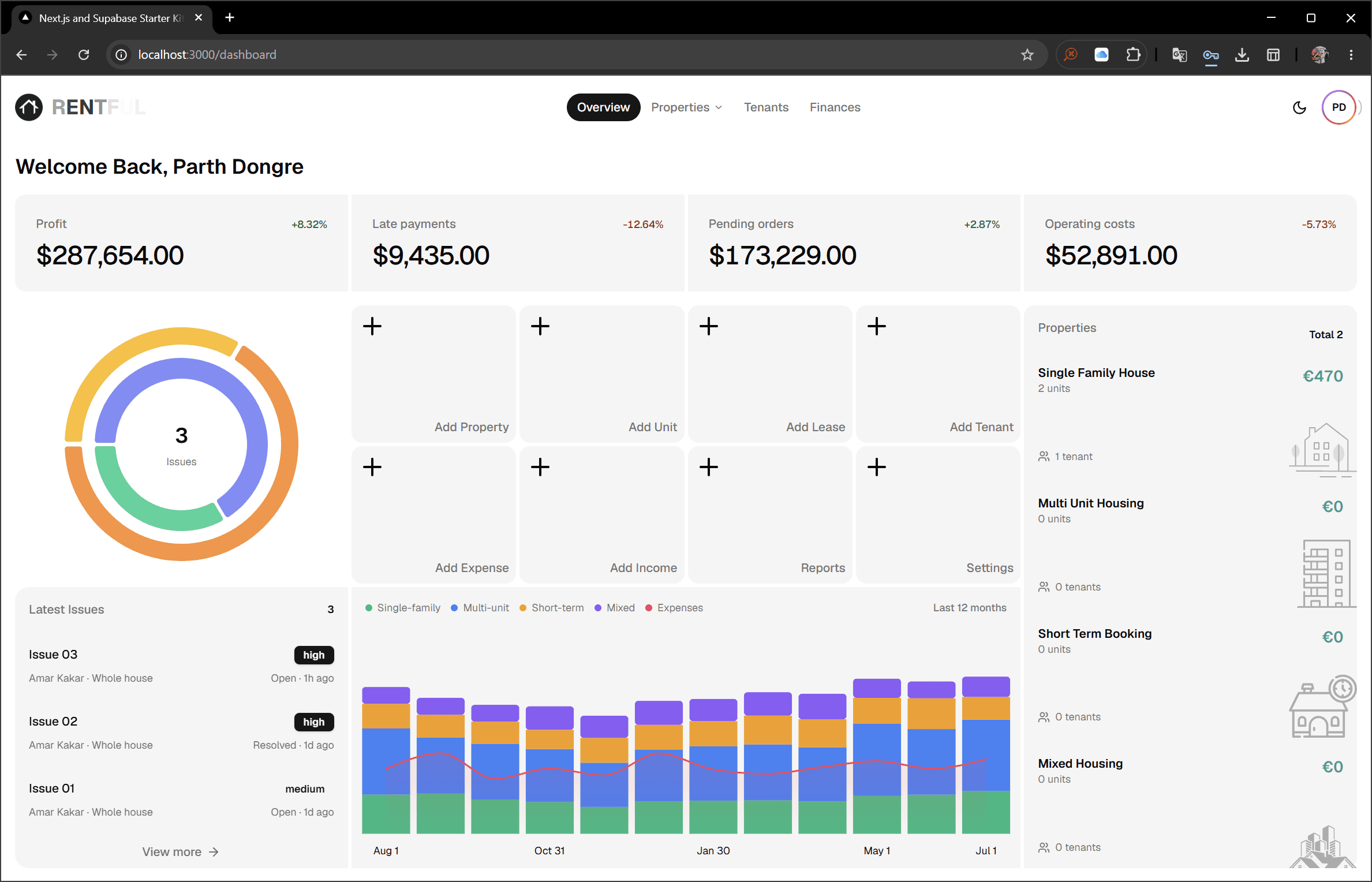The image size is (1372, 882).
Task: Toggle dark mode with the moon icon
Action: click(x=1299, y=107)
